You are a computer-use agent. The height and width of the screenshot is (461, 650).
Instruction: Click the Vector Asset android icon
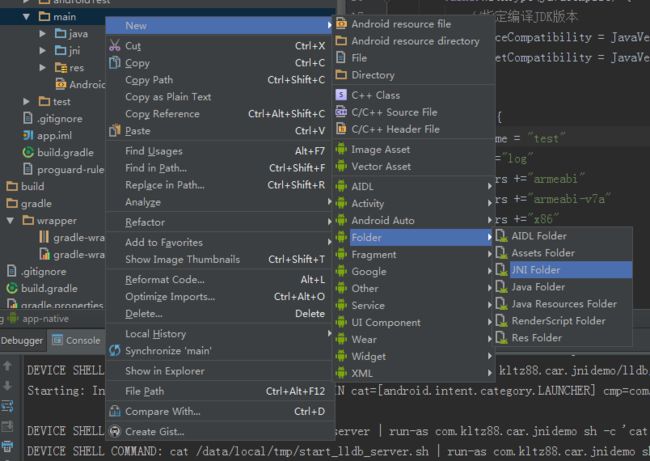[341, 166]
